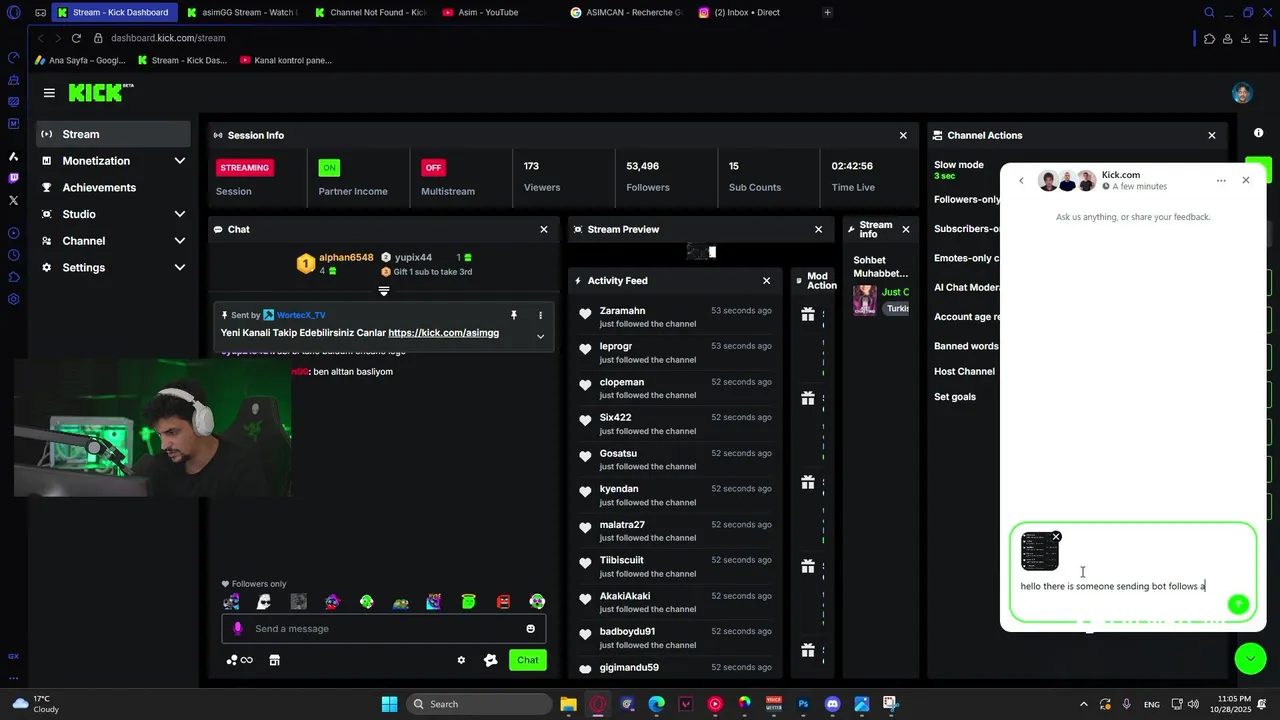Image resolution: width=1280 pixels, height=720 pixels.
Task: Select the red angry face emote
Action: (x=503, y=602)
